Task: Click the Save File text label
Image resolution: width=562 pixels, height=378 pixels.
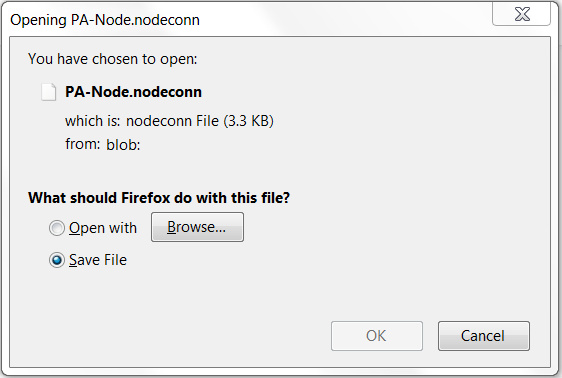Action: [98, 260]
